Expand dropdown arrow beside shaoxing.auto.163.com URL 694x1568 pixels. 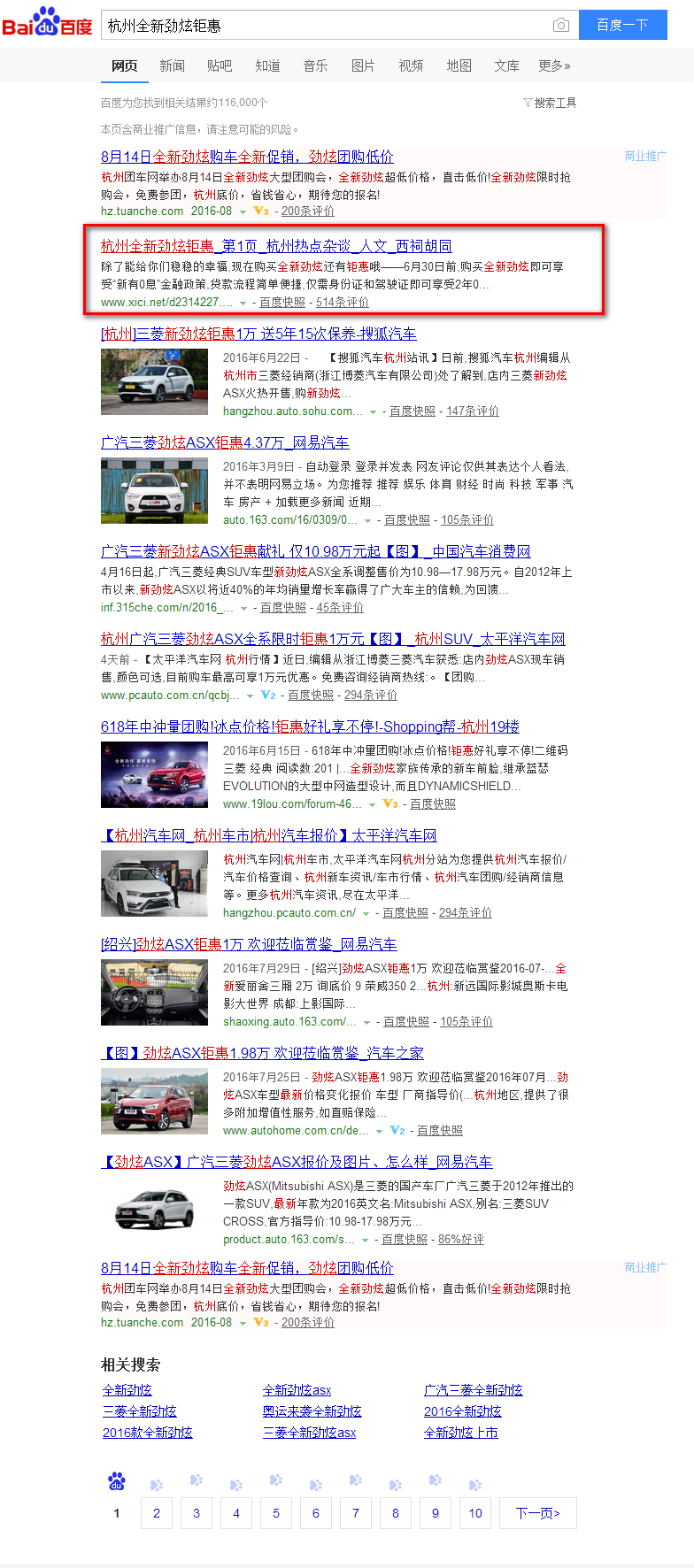point(366,1023)
